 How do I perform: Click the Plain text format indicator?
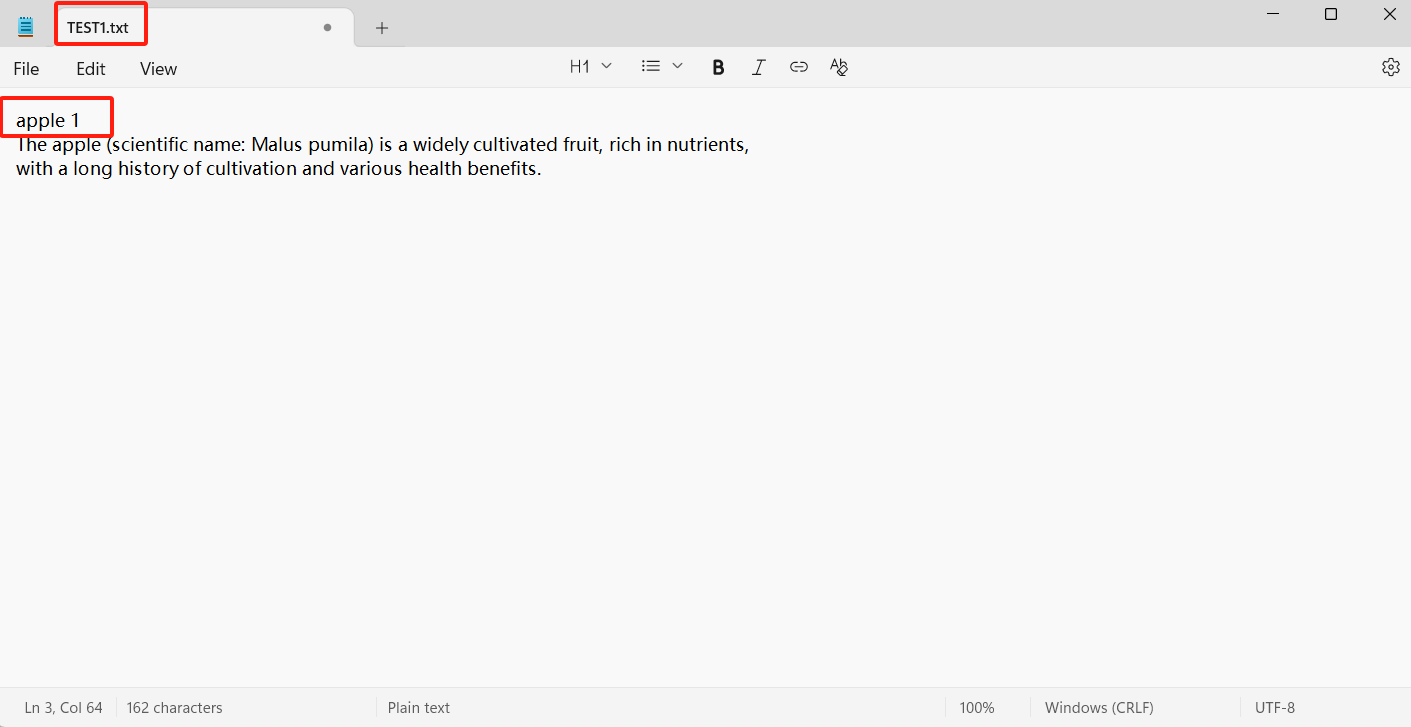tap(418, 707)
